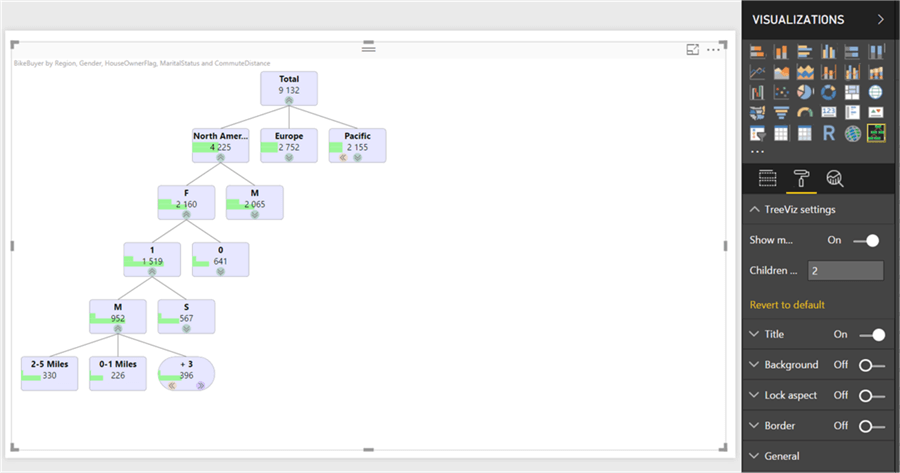Screen dimensions: 900x473
Task: Select the clustered column chart visual
Action: [x=828, y=52]
